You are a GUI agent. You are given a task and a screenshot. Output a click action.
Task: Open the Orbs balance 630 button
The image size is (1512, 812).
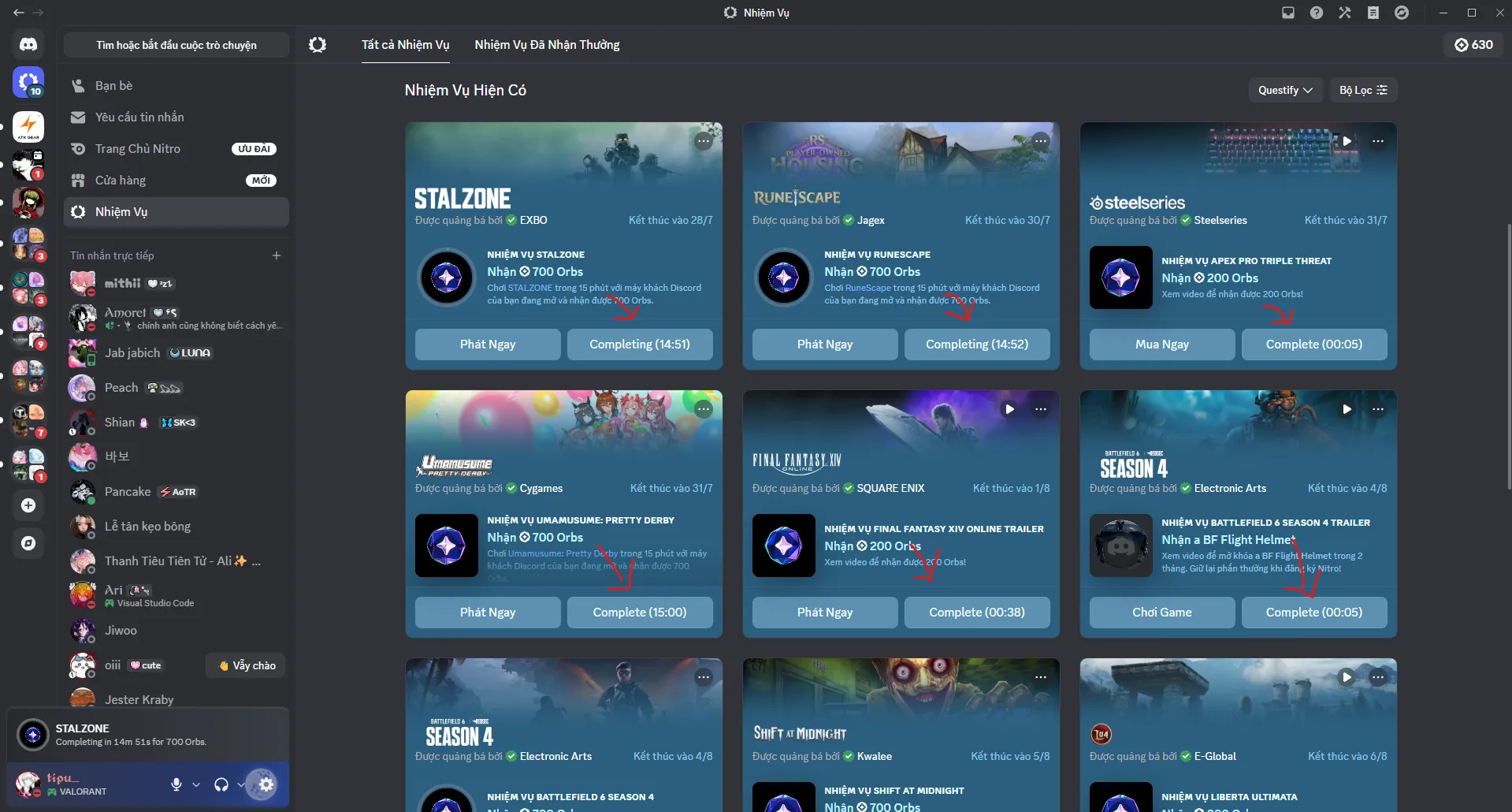1473,45
